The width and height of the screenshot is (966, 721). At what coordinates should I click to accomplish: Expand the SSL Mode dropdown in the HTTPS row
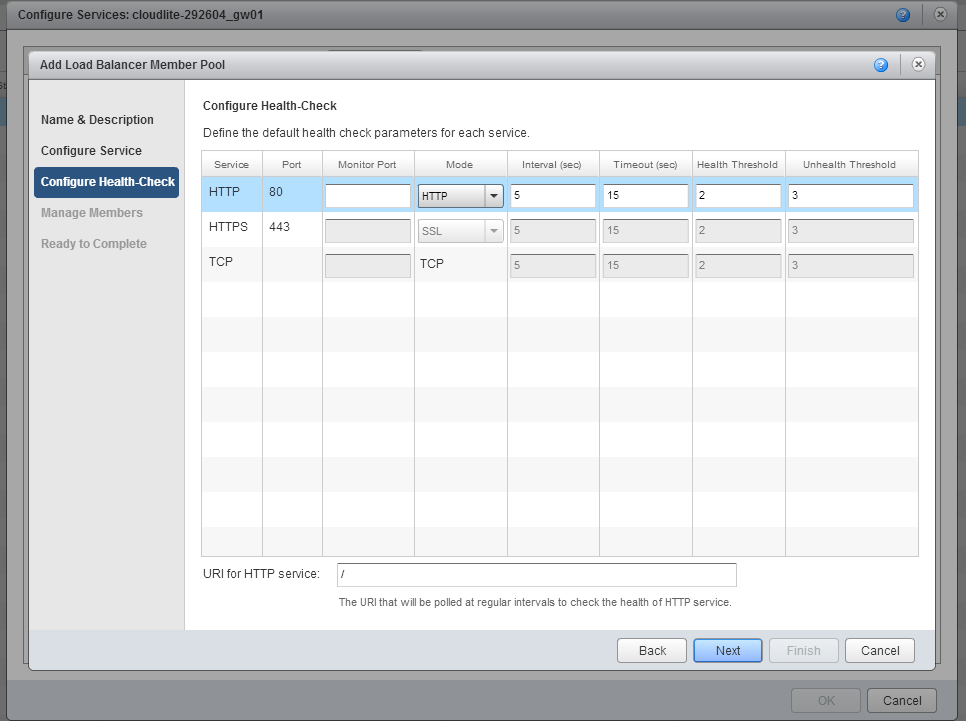click(493, 230)
